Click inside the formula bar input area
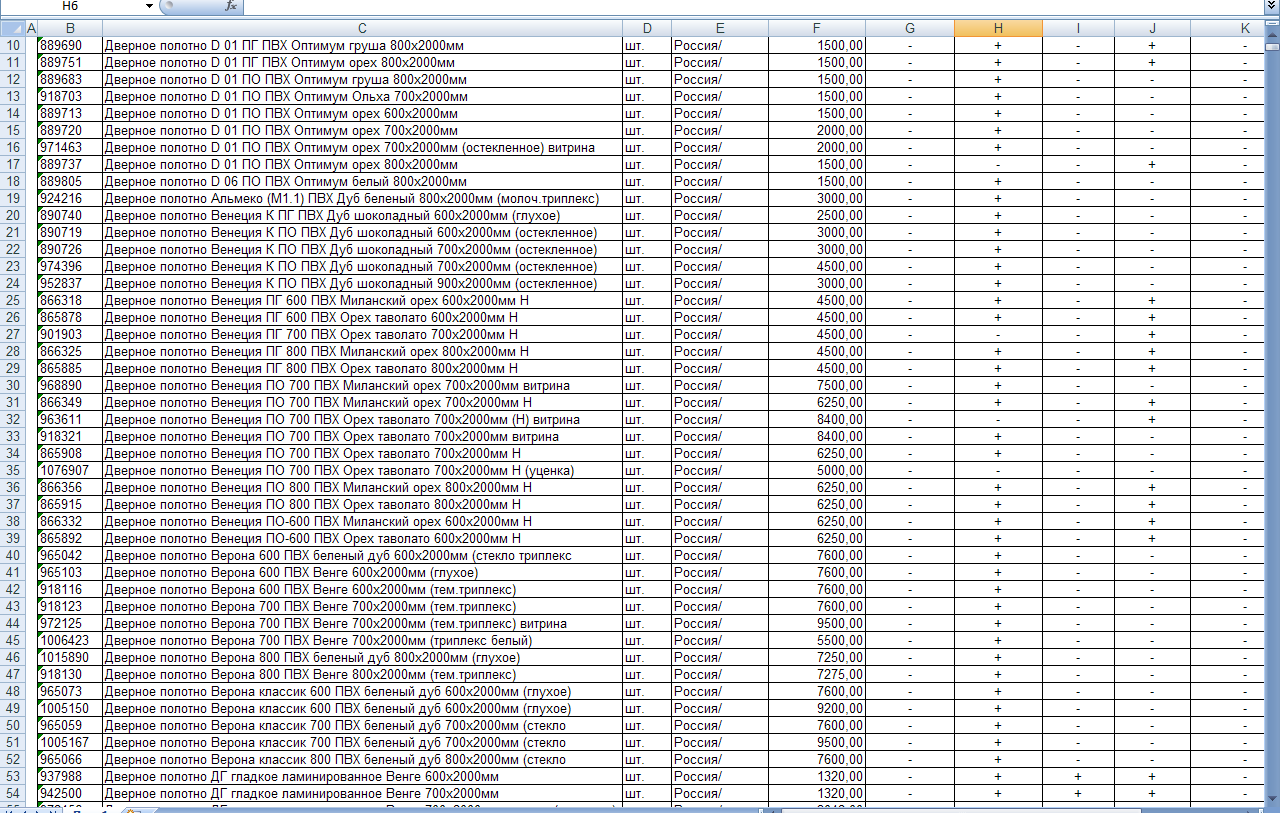 [x=752, y=6]
